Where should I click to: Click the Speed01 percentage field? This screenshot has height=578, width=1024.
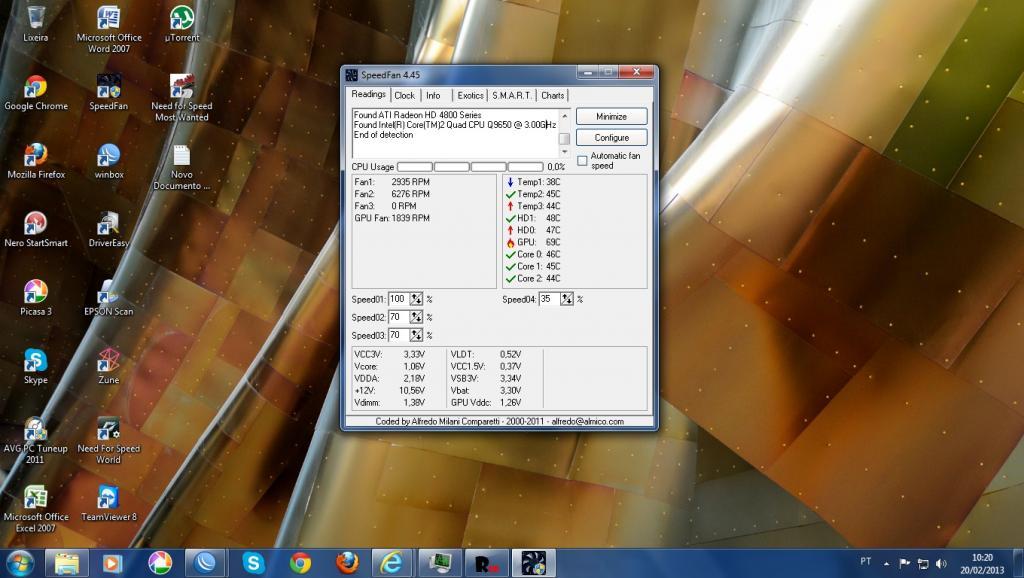click(398, 299)
